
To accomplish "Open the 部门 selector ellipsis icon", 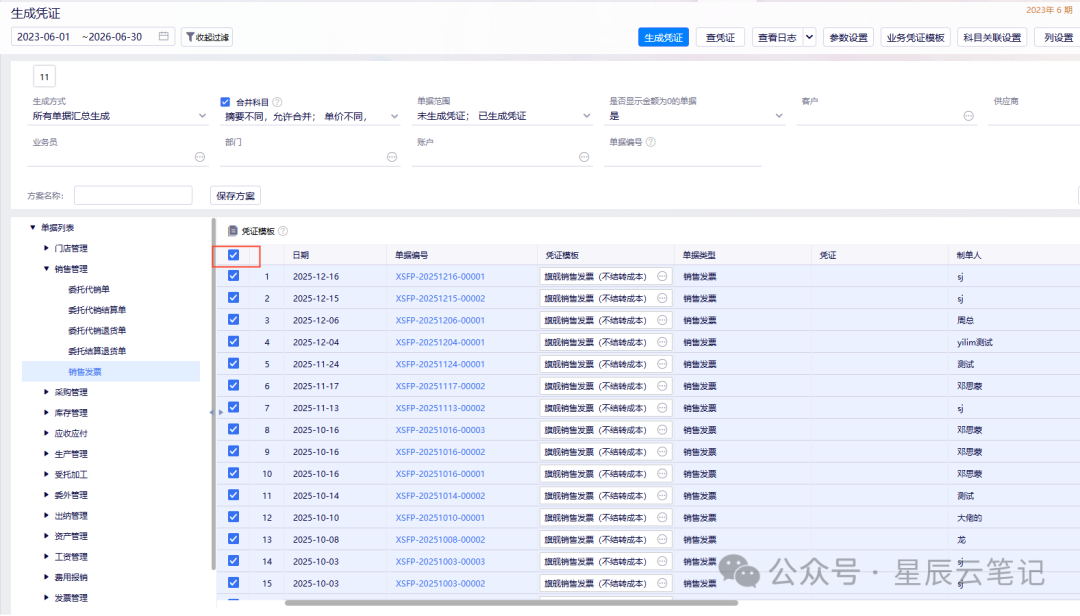I will coord(392,157).
